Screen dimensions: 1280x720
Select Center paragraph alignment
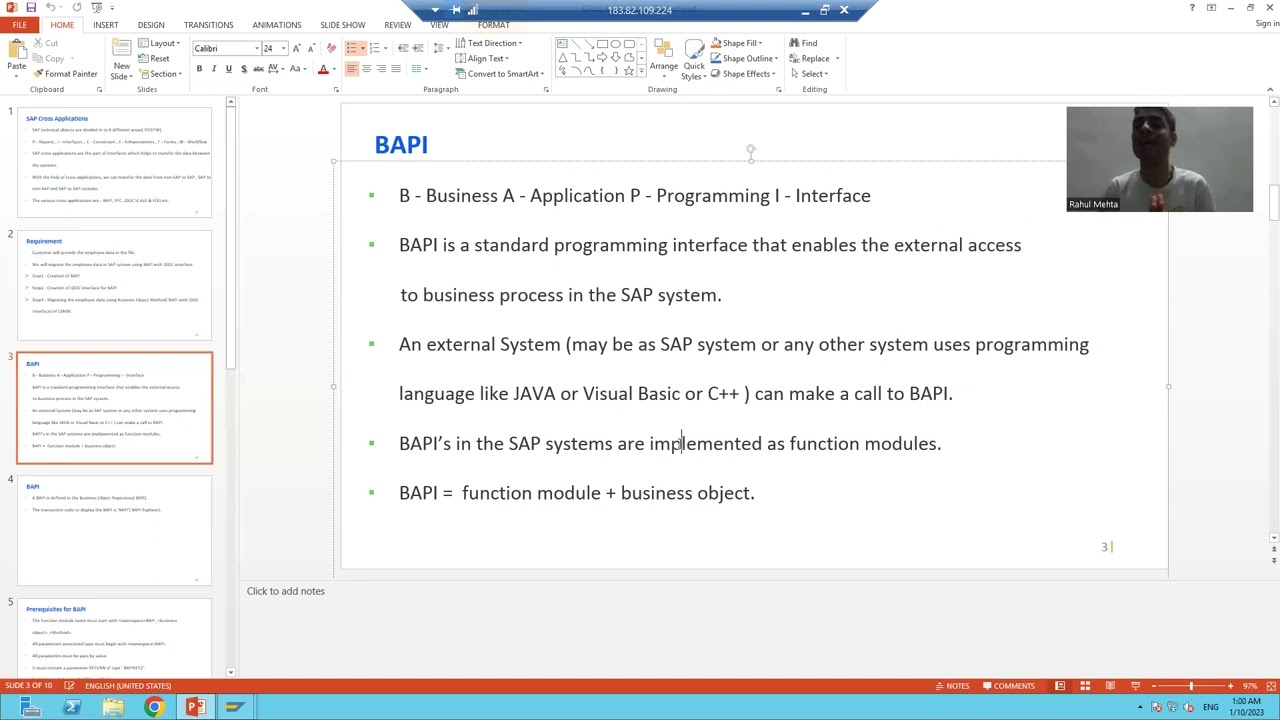[366, 69]
